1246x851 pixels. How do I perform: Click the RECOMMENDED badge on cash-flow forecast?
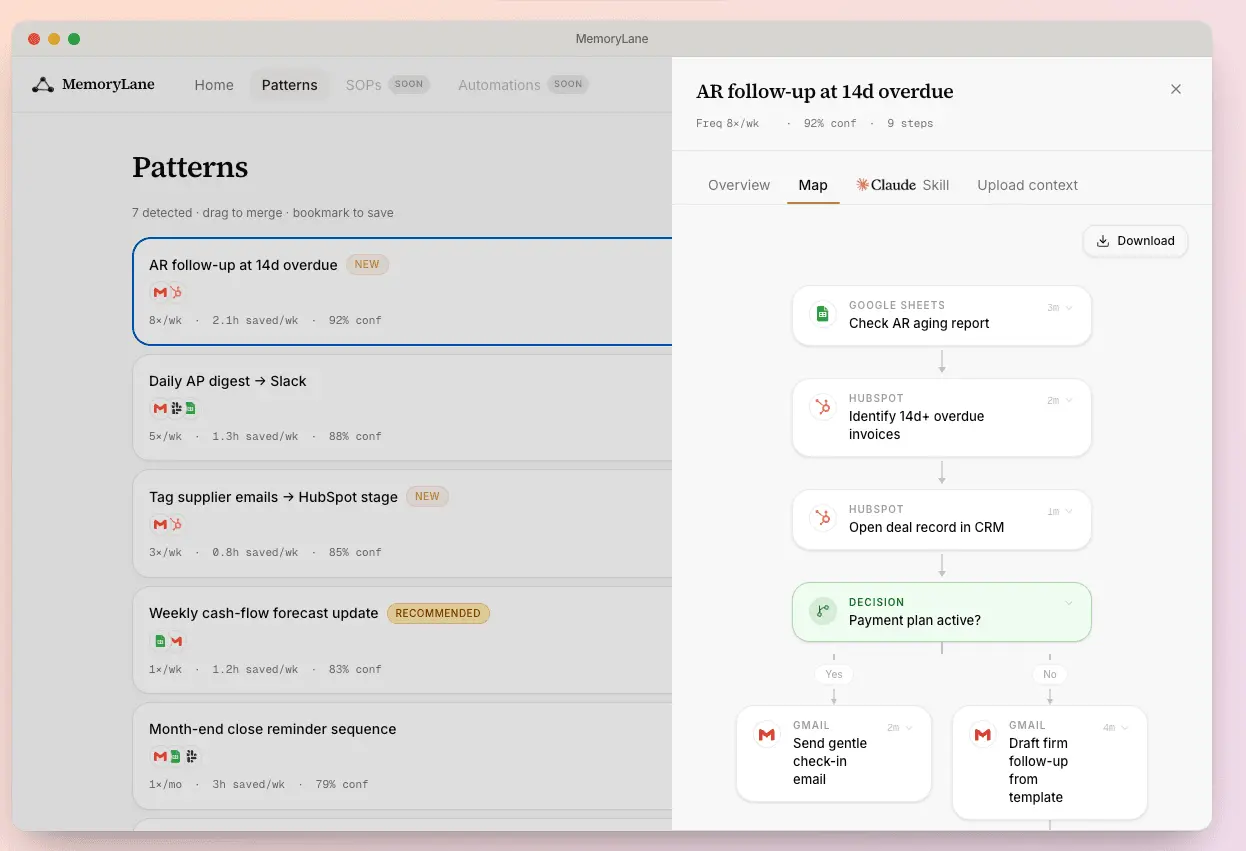(438, 613)
